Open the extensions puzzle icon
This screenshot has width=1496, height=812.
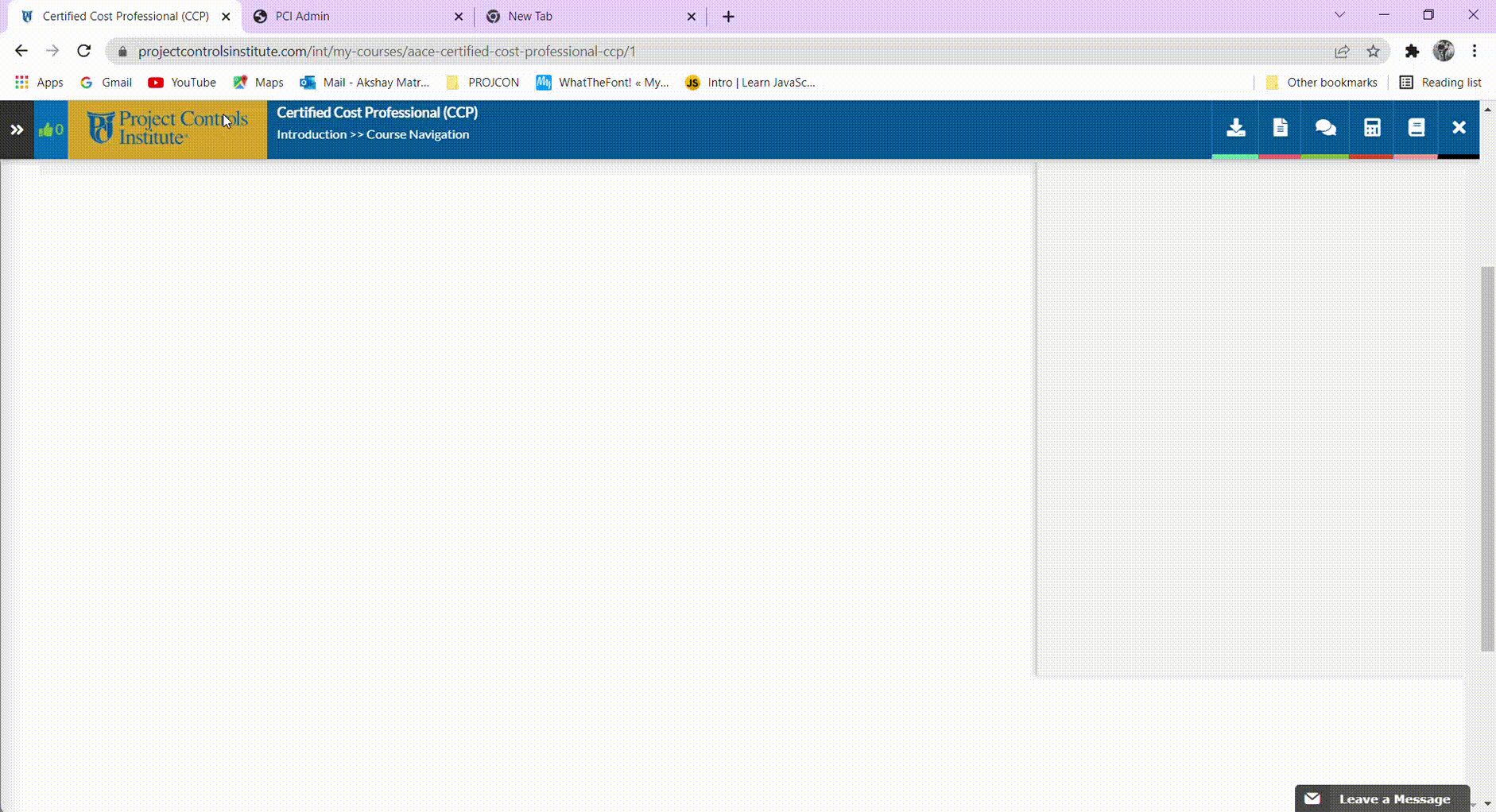click(1412, 52)
